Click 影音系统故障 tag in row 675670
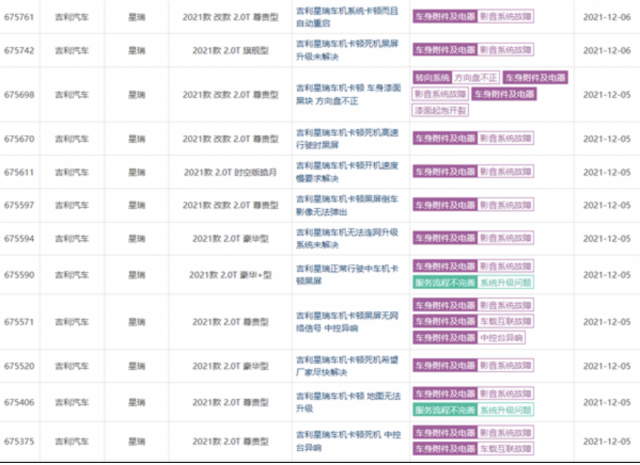Viewport: 640px width, 465px height. [505, 138]
